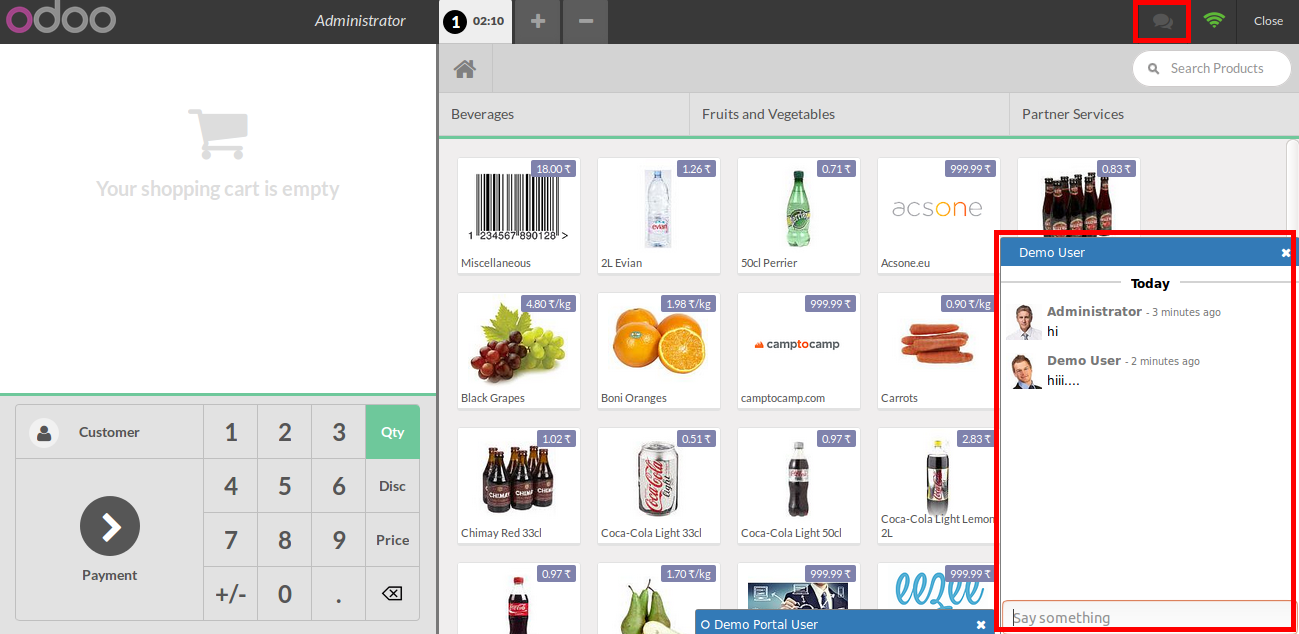Viewport: 1299px width, 634px height.
Task: Activate Price mode on numpad
Action: (392, 540)
